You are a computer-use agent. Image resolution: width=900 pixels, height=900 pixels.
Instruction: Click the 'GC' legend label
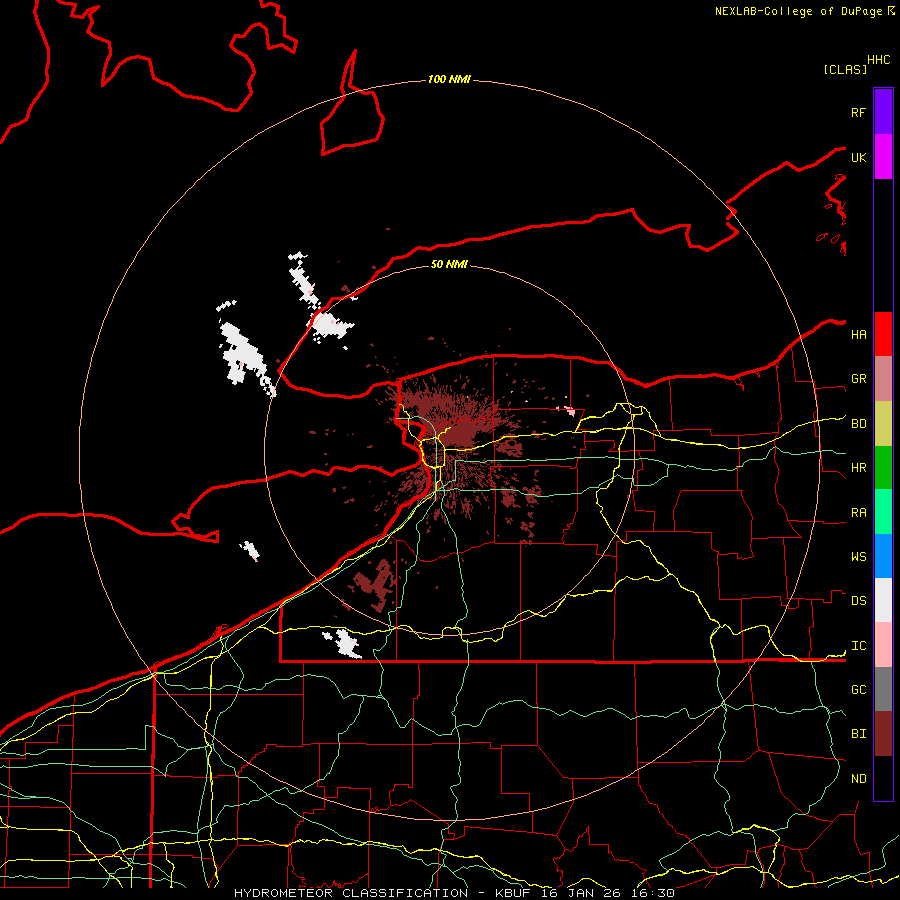[x=858, y=690]
